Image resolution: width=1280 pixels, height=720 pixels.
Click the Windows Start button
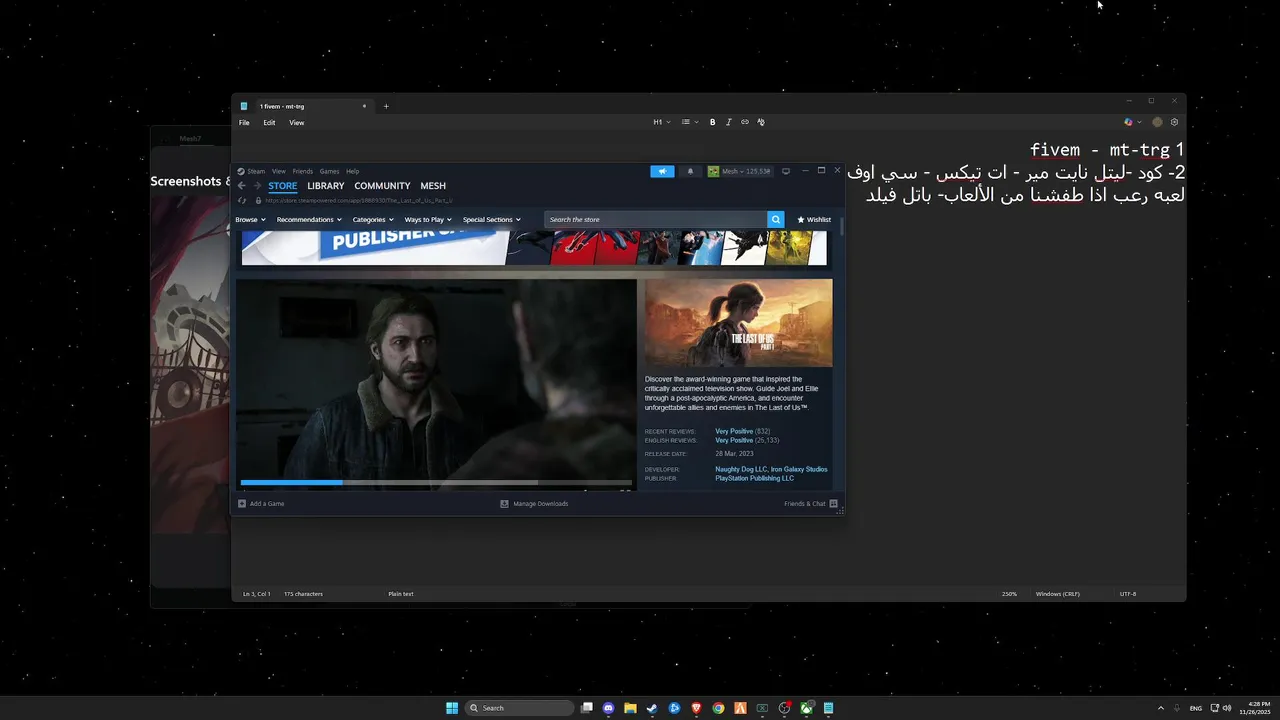click(x=452, y=708)
